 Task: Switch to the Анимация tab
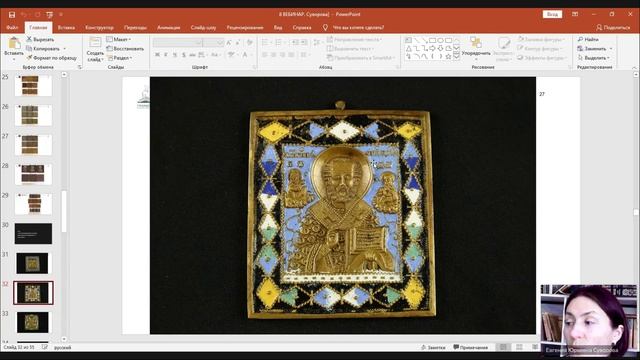point(169,28)
